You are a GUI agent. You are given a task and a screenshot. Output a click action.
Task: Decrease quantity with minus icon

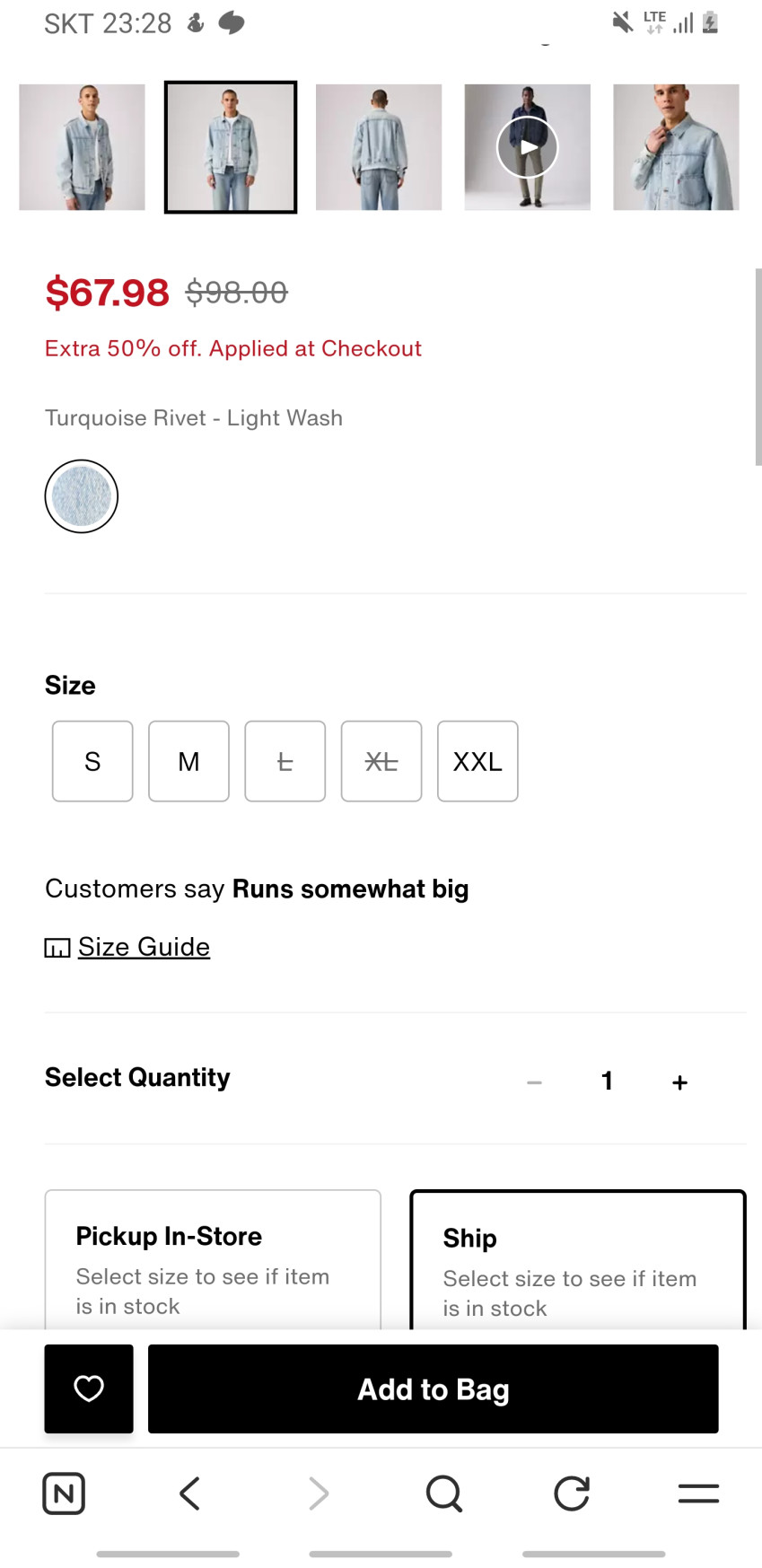pos(534,1082)
